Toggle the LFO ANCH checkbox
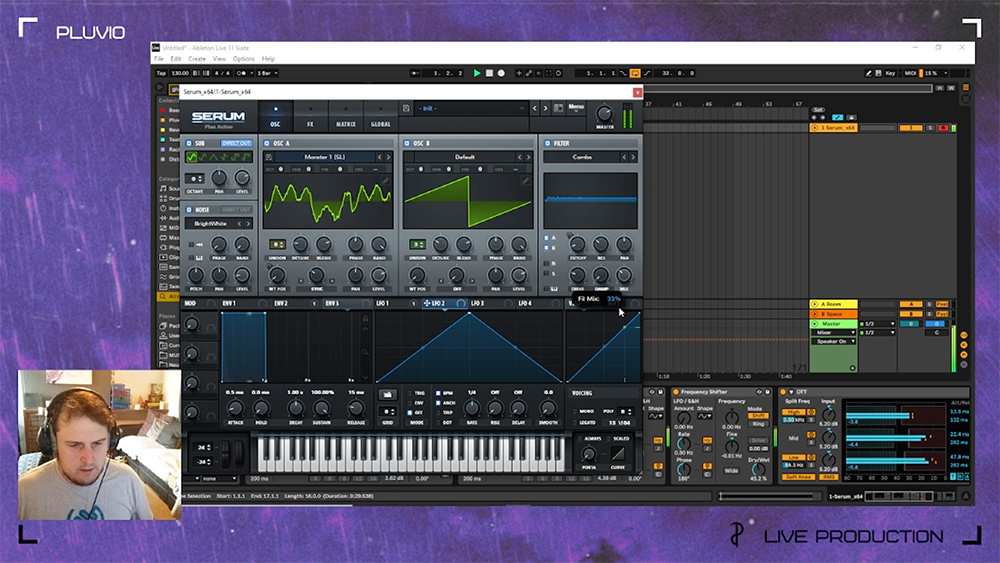 point(438,403)
